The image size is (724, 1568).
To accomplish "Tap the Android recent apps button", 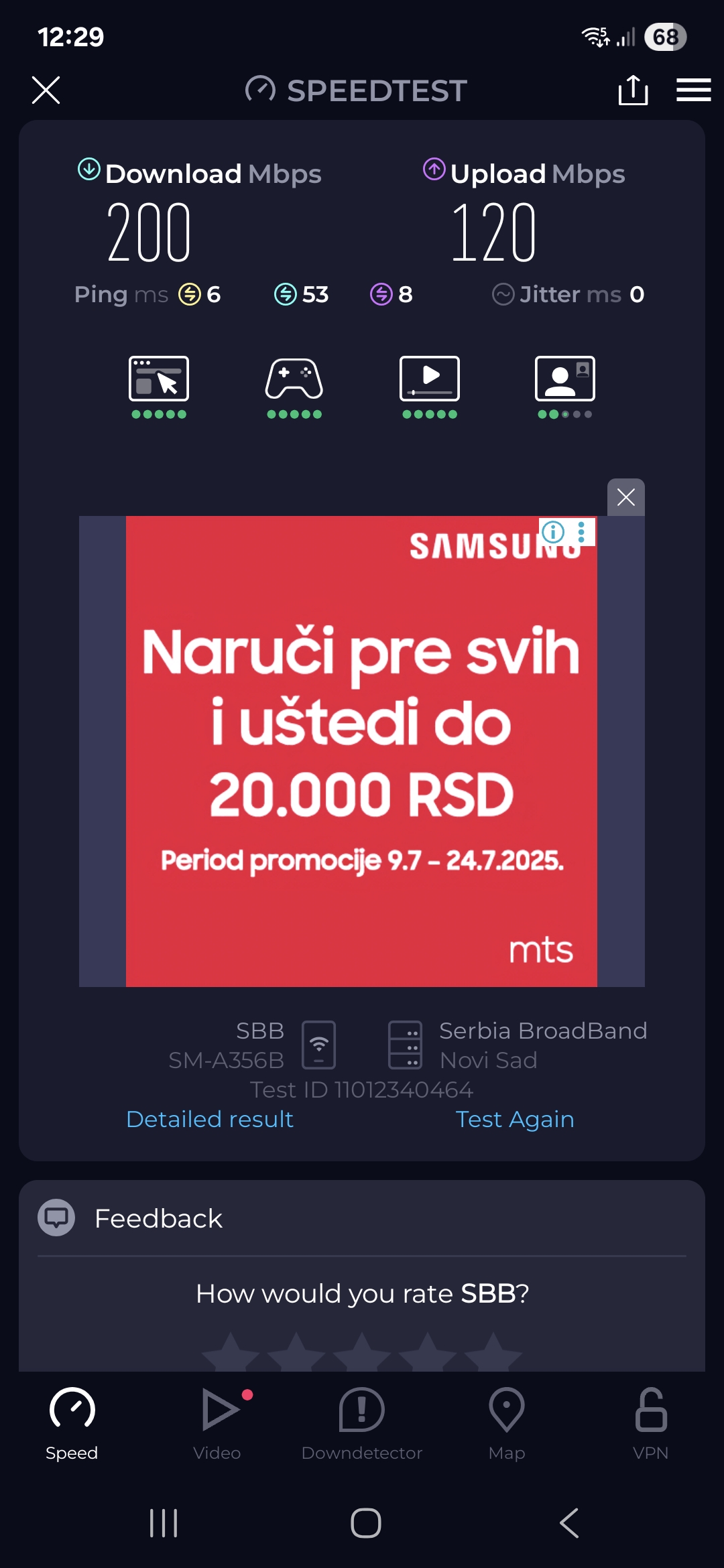I will coord(164,1523).
